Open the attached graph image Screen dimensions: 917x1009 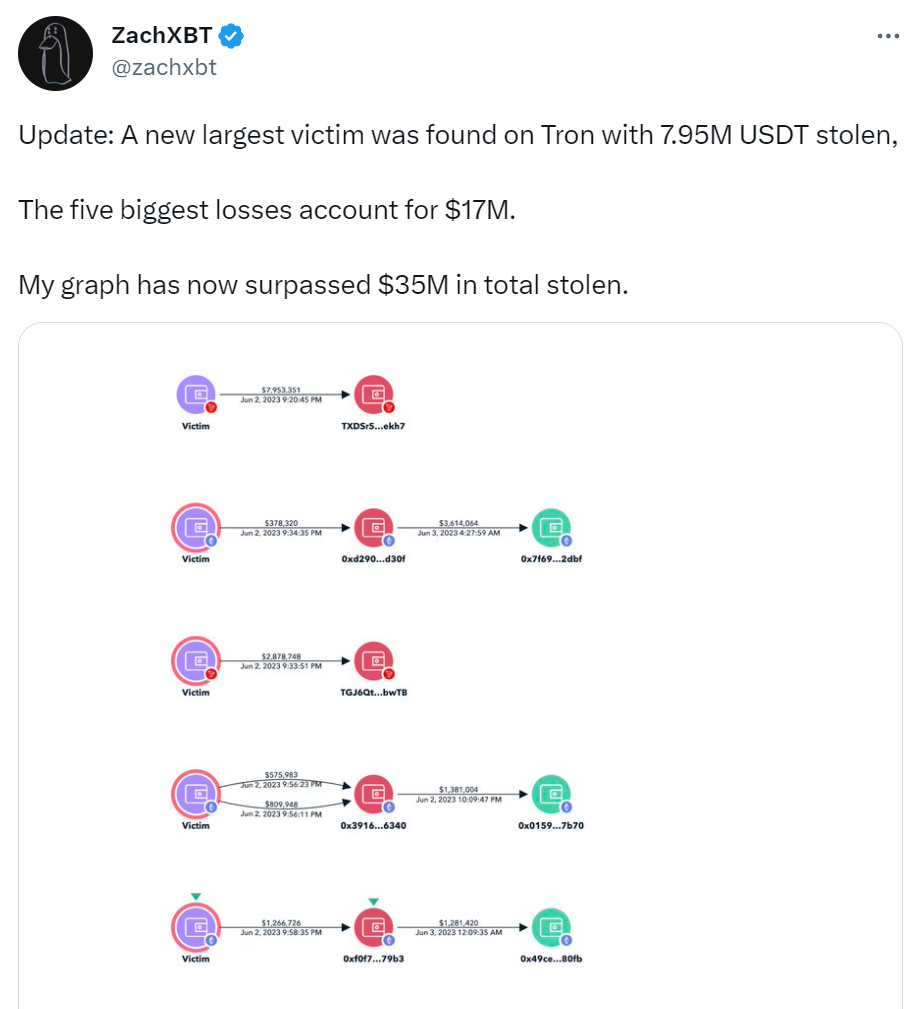click(460, 666)
